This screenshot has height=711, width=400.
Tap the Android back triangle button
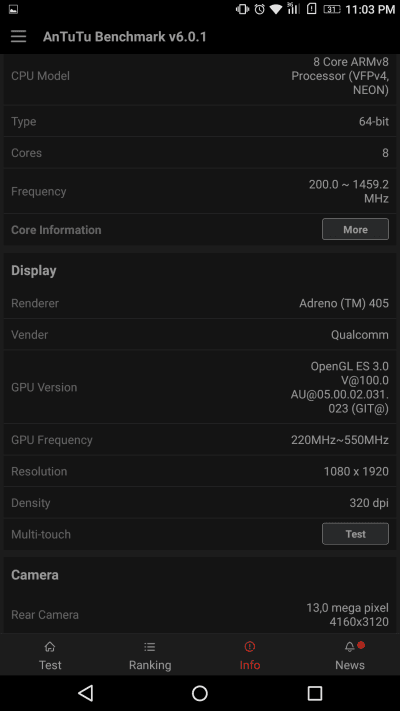(x=85, y=693)
